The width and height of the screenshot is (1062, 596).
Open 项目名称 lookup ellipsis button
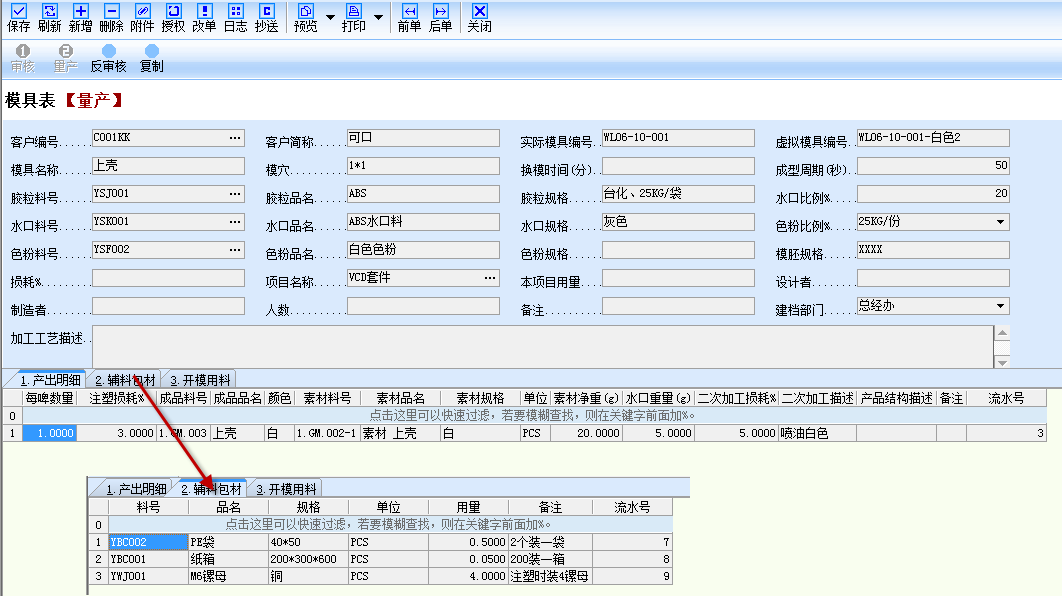pos(490,278)
